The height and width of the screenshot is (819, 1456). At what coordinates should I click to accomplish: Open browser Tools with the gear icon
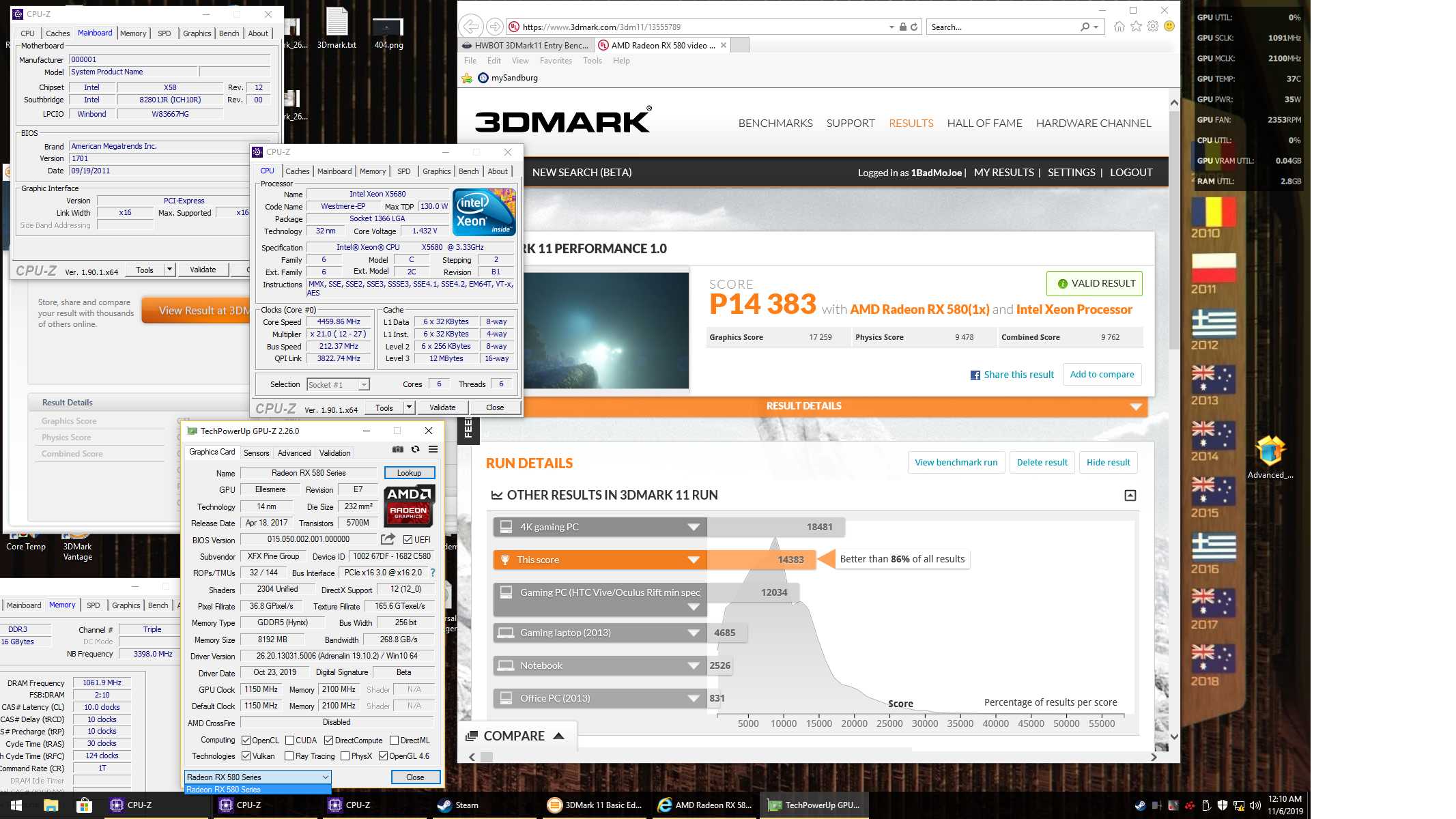pyautogui.click(x=1153, y=26)
